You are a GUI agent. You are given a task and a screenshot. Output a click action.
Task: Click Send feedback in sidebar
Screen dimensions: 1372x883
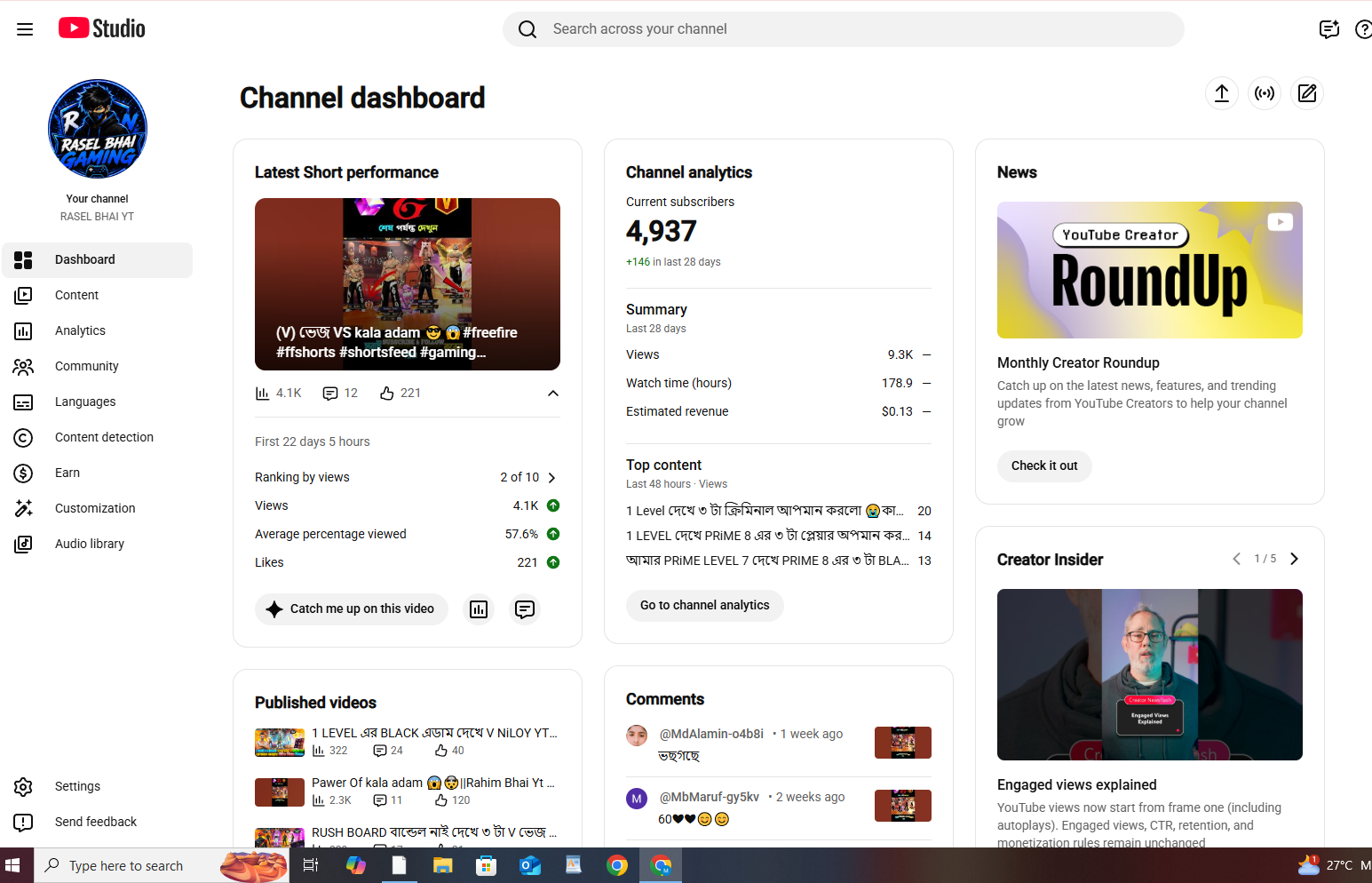pyautogui.click(x=98, y=823)
